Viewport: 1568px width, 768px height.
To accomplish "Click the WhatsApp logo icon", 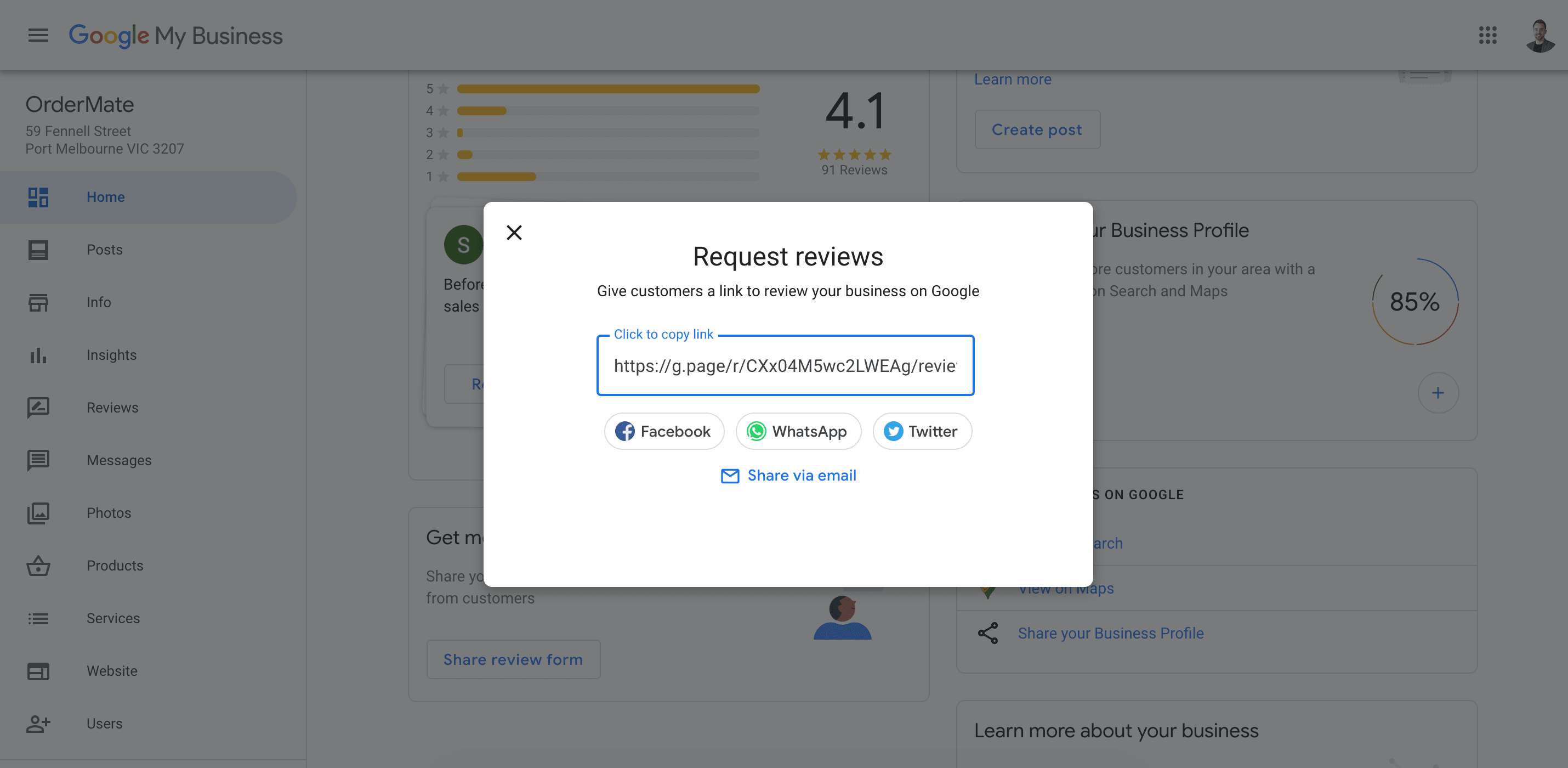I will (x=756, y=431).
